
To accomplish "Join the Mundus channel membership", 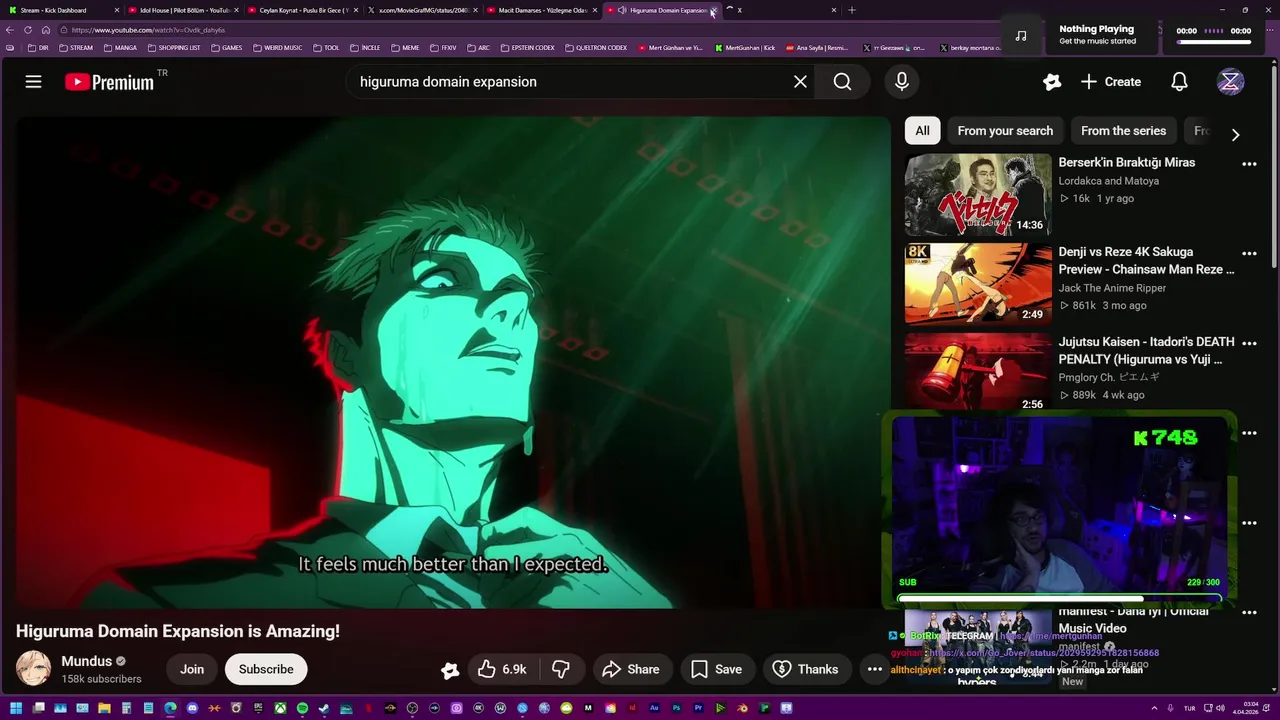I will pyautogui.click(x=192, y=669).
